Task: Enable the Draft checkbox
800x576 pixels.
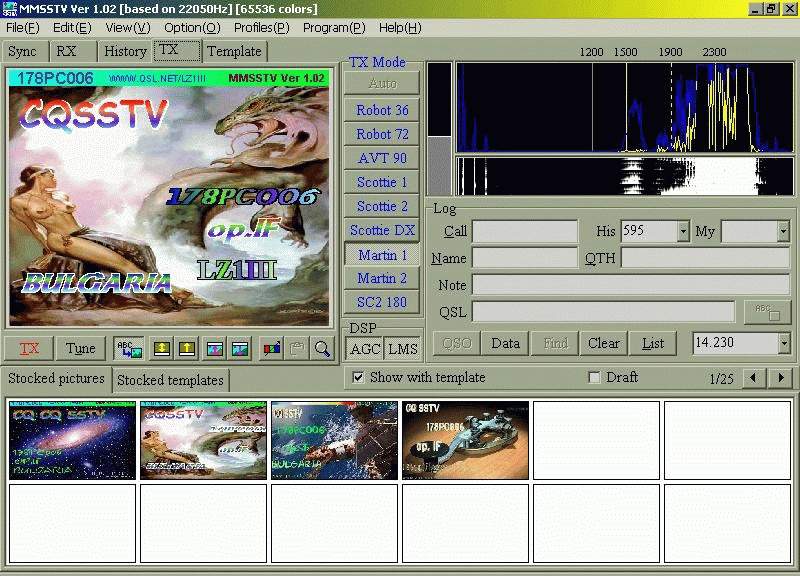Action: (595, 378)
